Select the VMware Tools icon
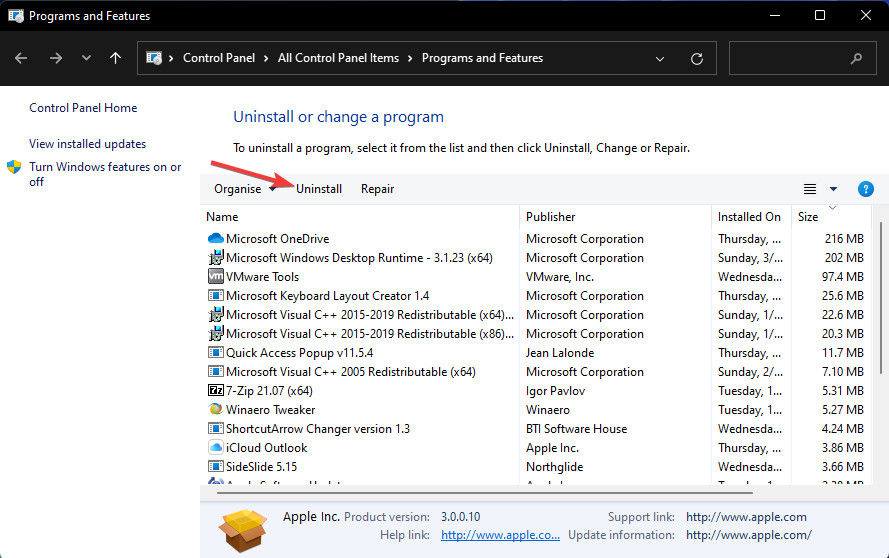The width and height of the screenshot is (889, 558). point(215,277)
